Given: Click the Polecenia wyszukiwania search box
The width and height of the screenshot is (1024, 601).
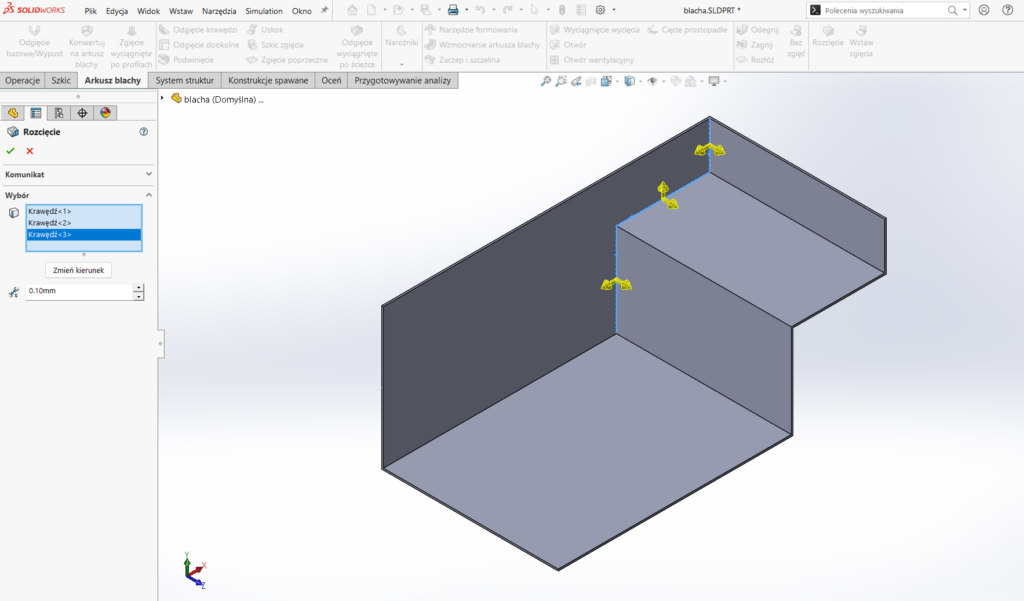Looking at the screenshot, I should coord(884,10).
